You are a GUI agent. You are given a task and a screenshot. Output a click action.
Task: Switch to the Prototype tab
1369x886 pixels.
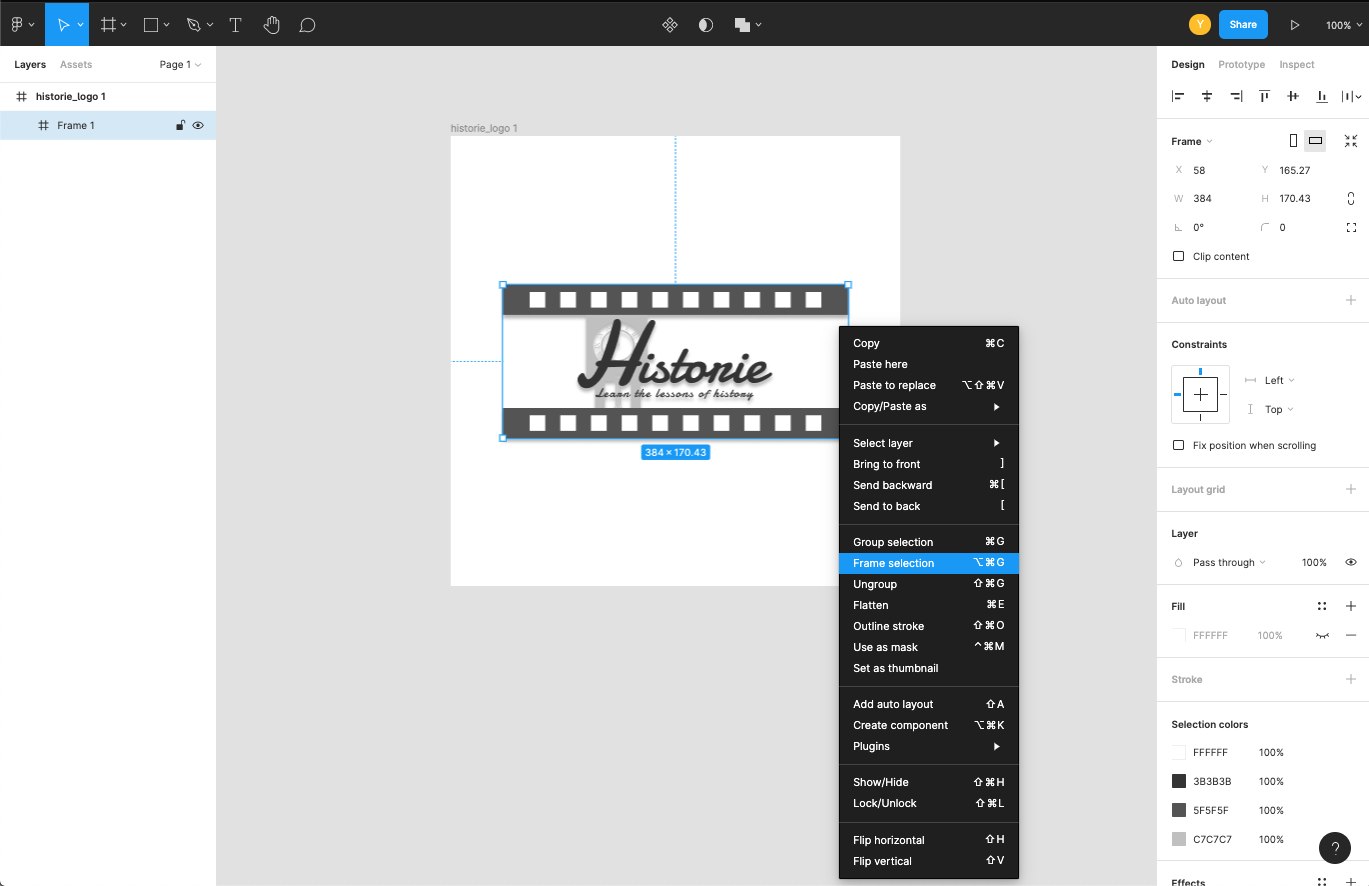pos(1241,65)
